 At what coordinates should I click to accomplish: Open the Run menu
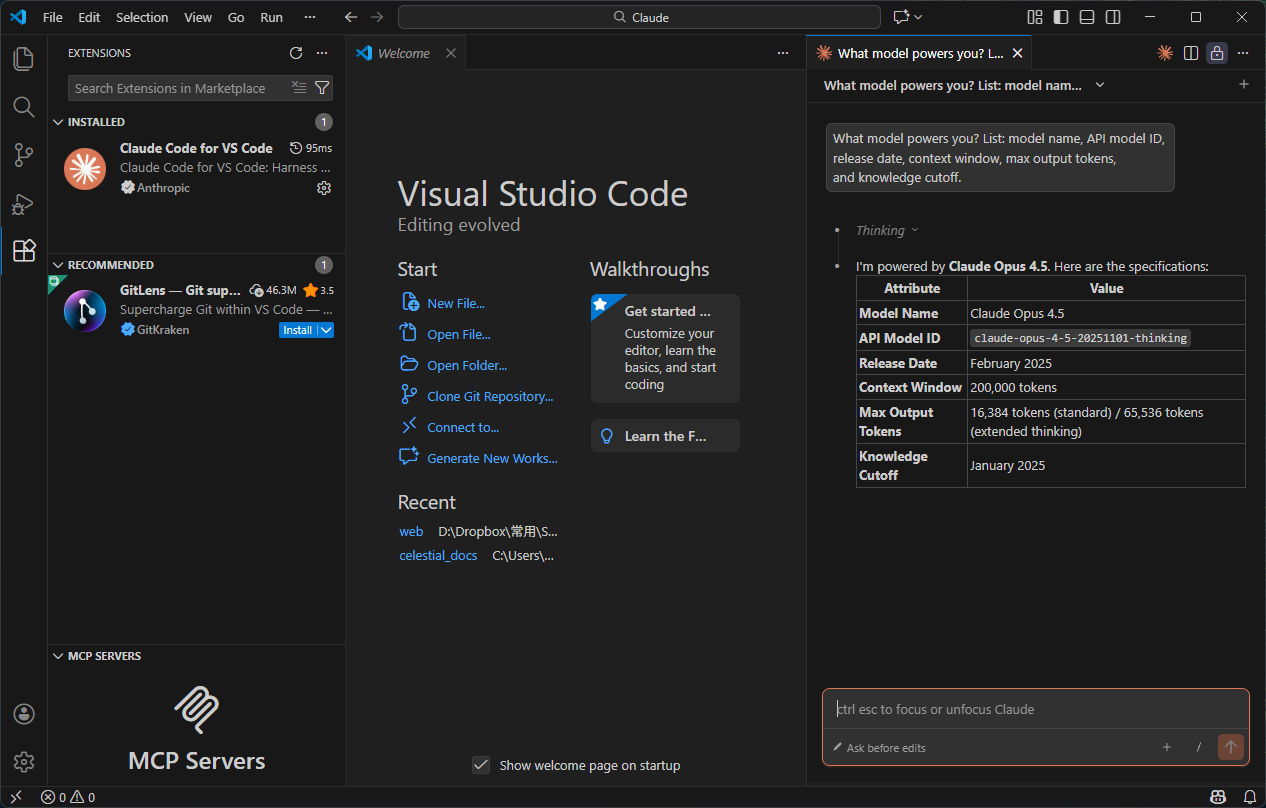coord(271,17)
